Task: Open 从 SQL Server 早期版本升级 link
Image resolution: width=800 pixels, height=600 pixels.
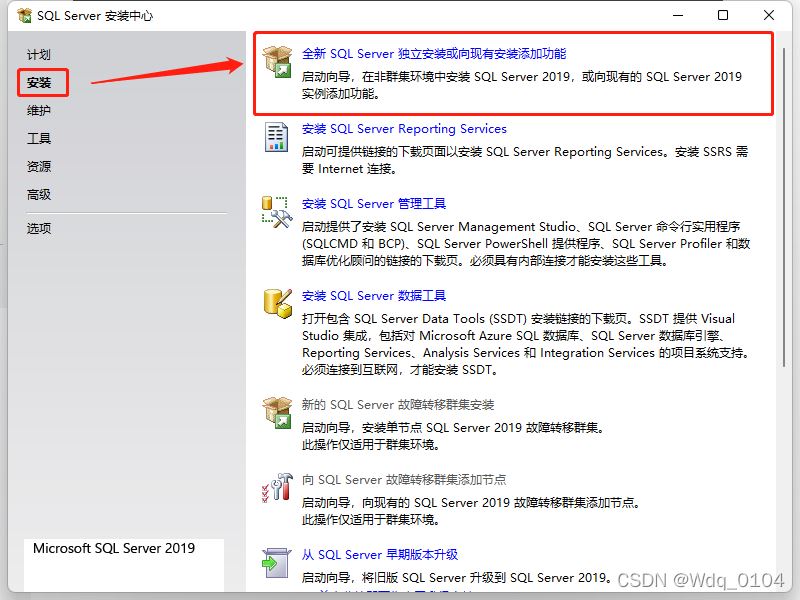Action: pyautogui.click(x=380, y=555)
